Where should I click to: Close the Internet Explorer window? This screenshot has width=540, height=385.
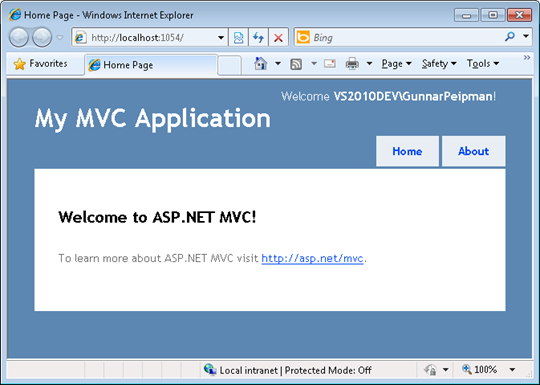(519, 15)
